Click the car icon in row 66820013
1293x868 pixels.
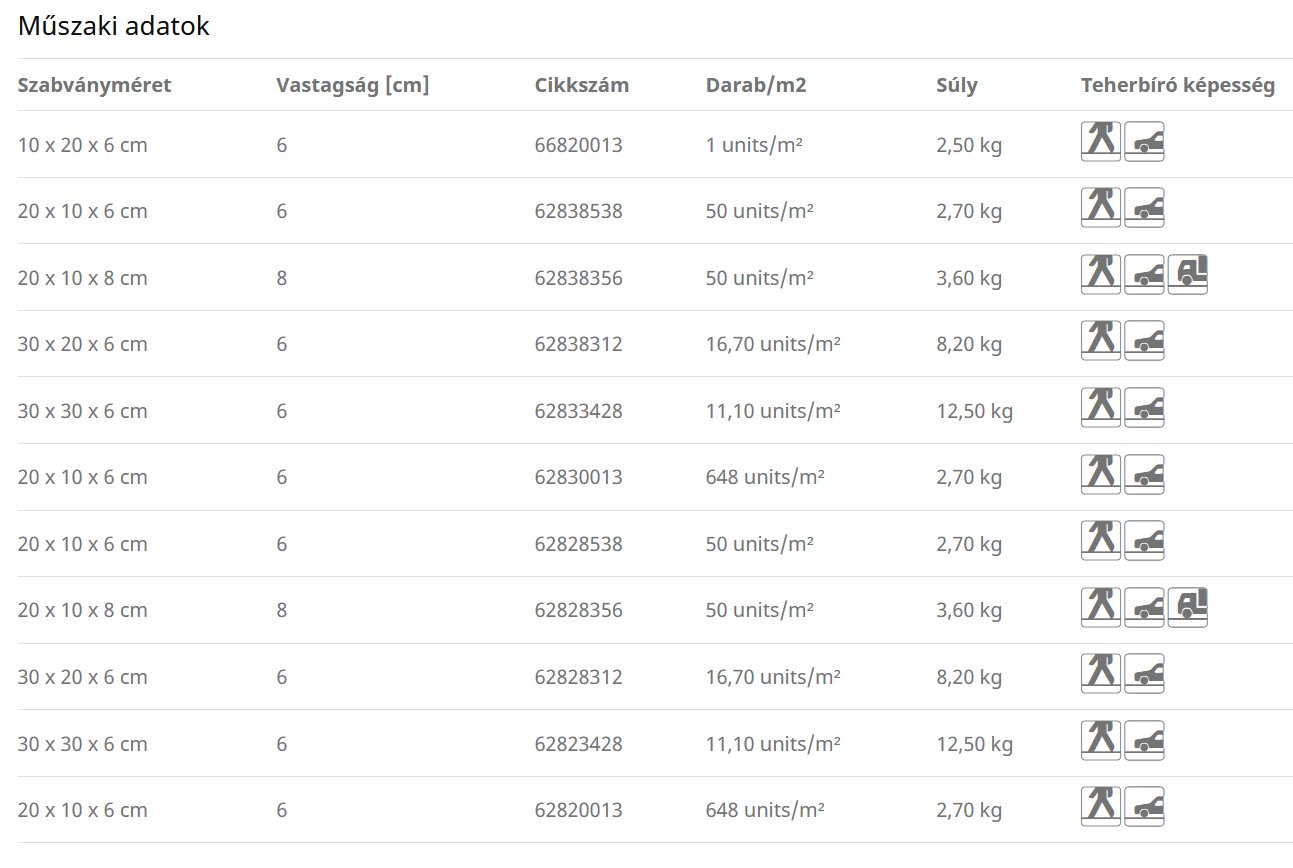coord(1144,142)
